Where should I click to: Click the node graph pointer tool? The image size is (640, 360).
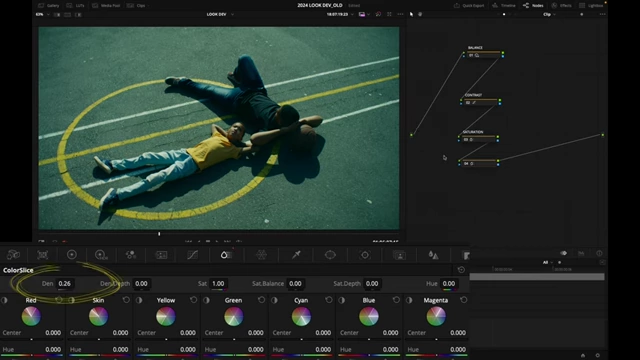pos(411,14)
